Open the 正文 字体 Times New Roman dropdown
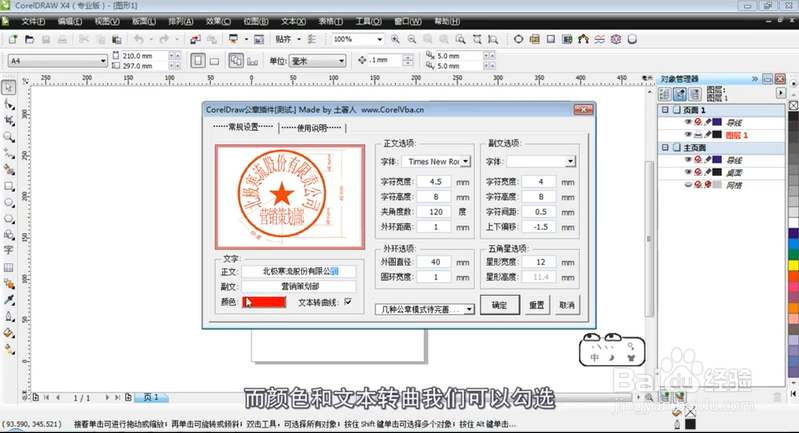The height and width of the screenshot is (433, 799). click(466, 161)
